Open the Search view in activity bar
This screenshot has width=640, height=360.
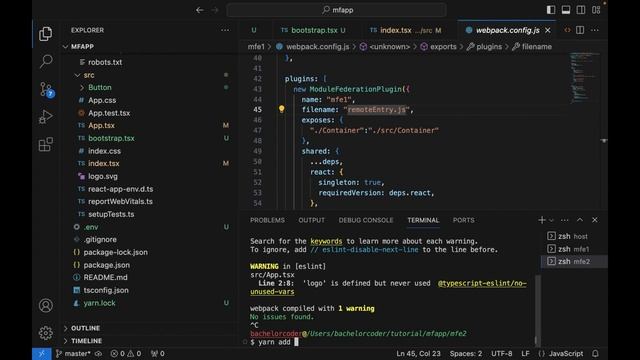(x=45, y=61)
